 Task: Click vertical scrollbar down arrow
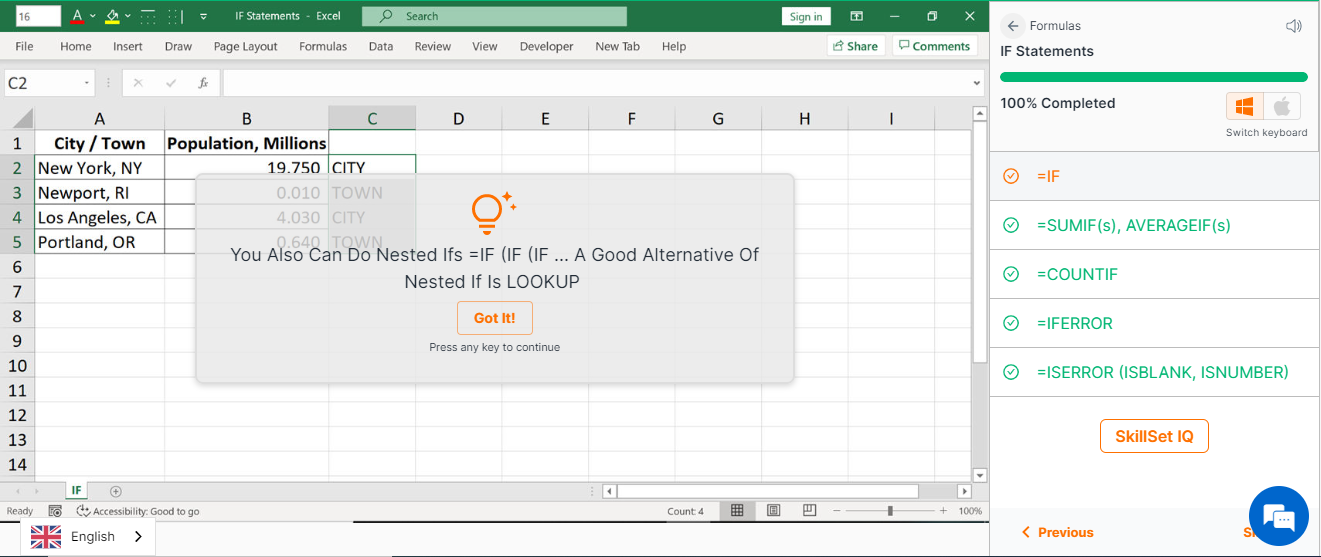(x=980, y=475)
